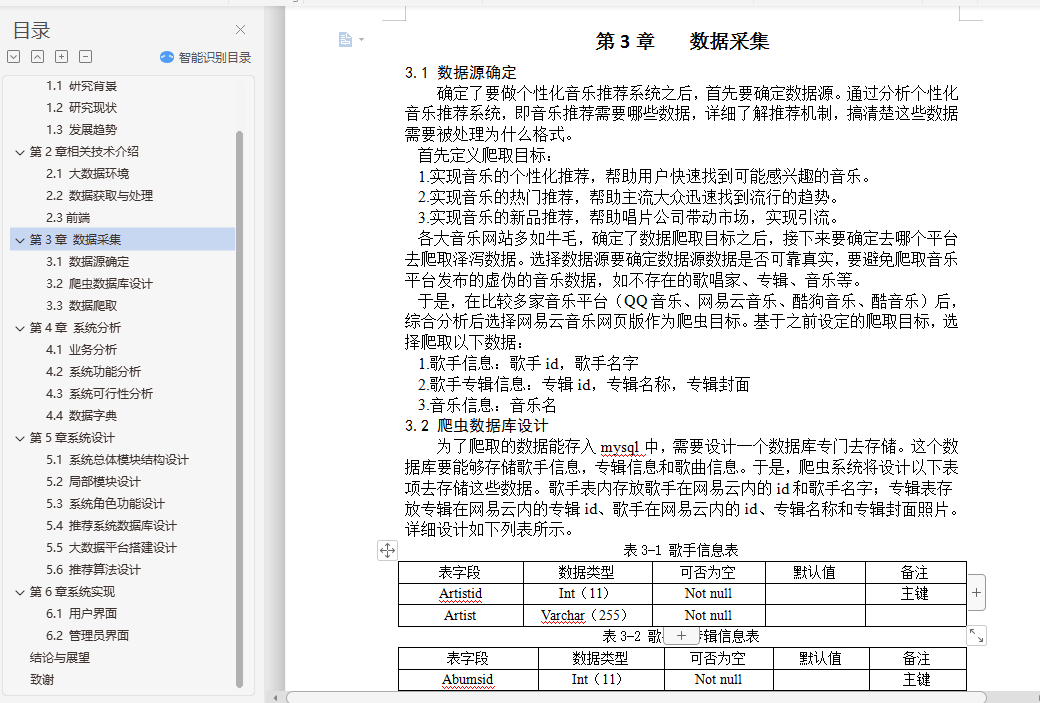Screen dimensions: 1040x703
Task: Click the collapse-all up-arrow icon under 目录
Action: [x=38, y=57]
